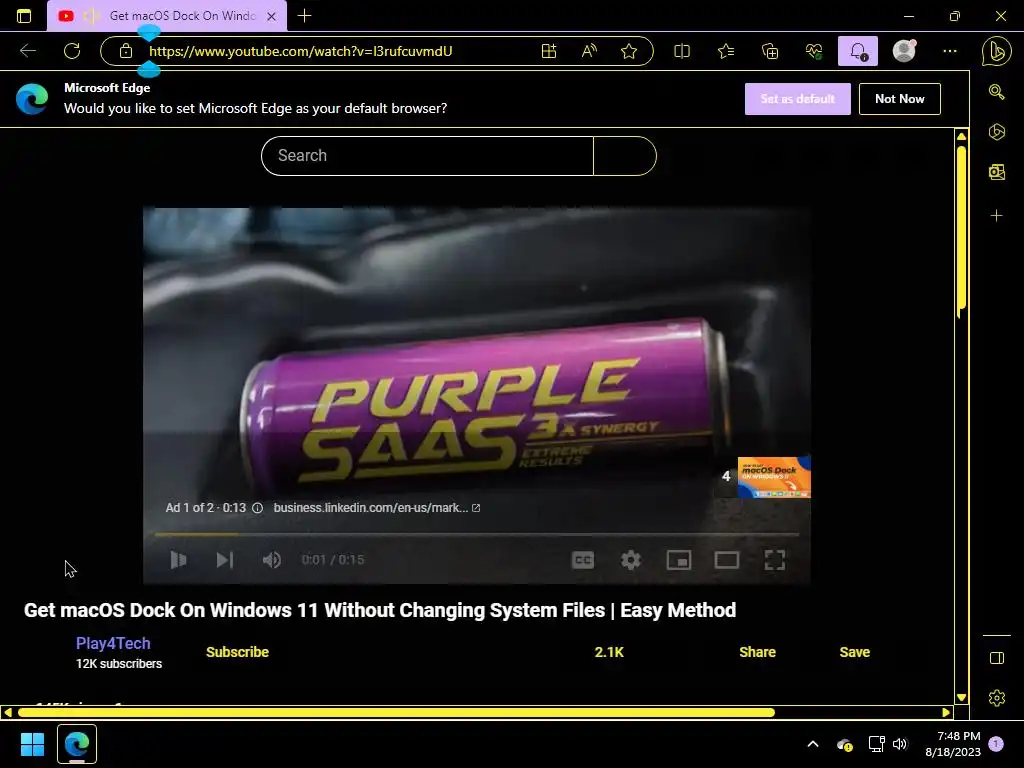
Task: Set Edge as default browser
Action: tap(797, 99)
